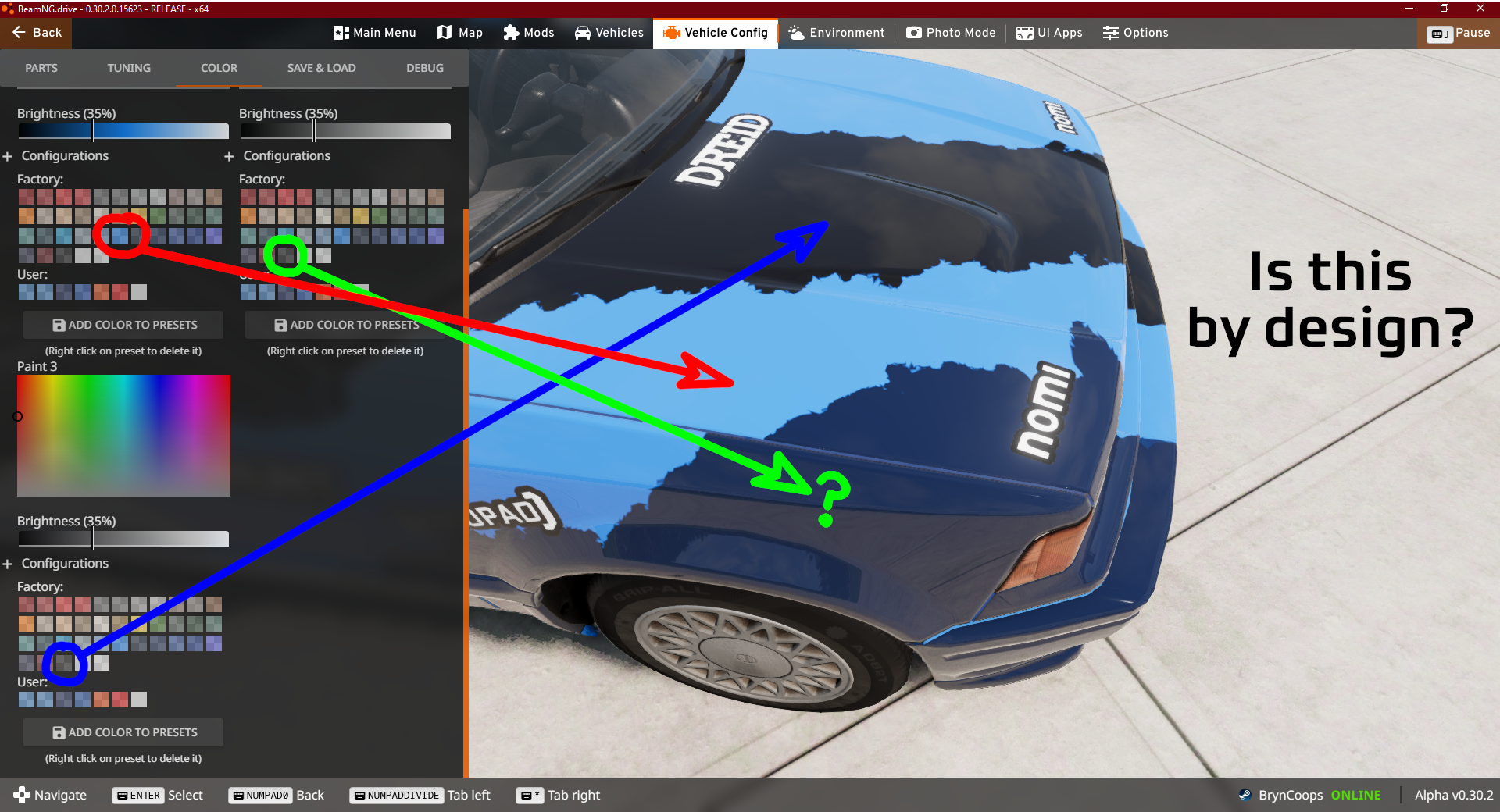Pick a hue in the Paint 3 color field
This screenshot has height=812, width=1500.
point(123,436)
